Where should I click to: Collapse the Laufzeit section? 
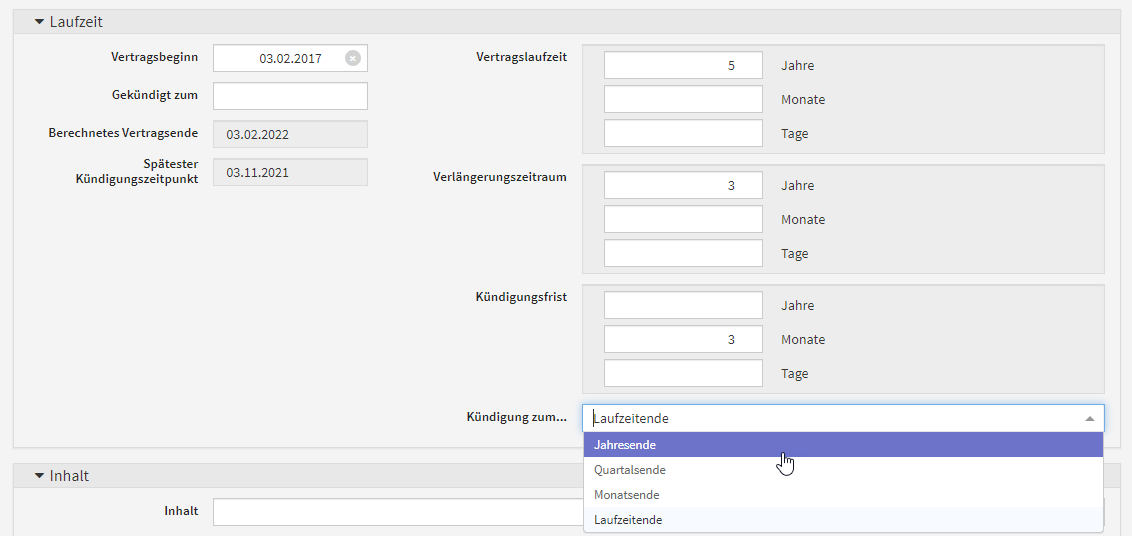[40, 21]
